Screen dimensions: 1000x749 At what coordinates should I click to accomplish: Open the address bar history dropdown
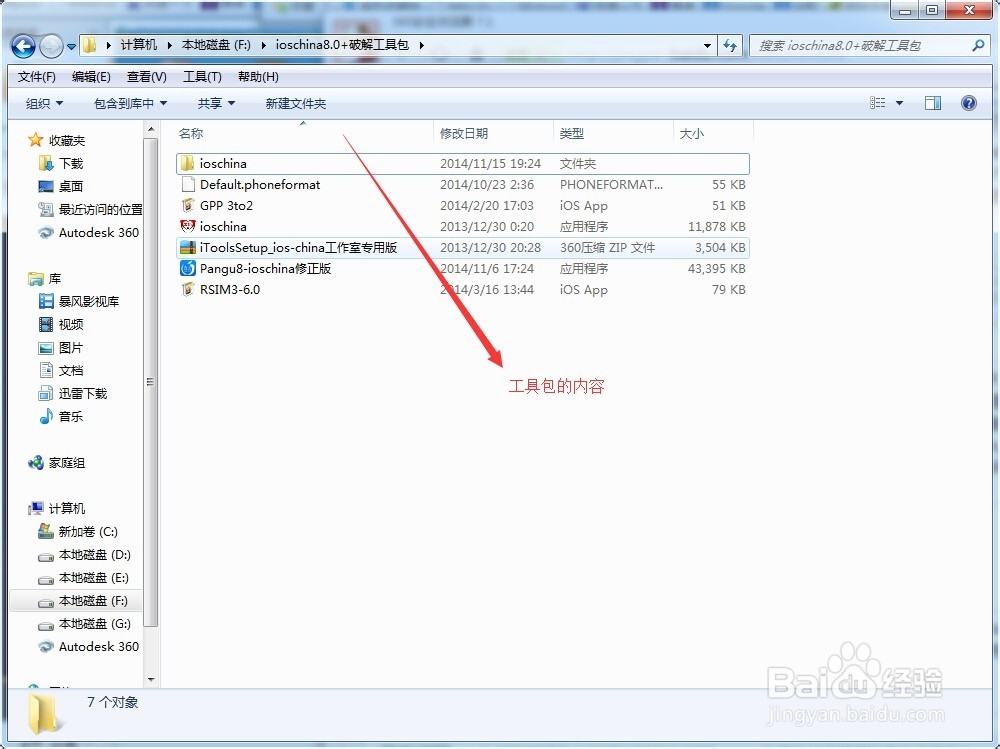point(707,46)
